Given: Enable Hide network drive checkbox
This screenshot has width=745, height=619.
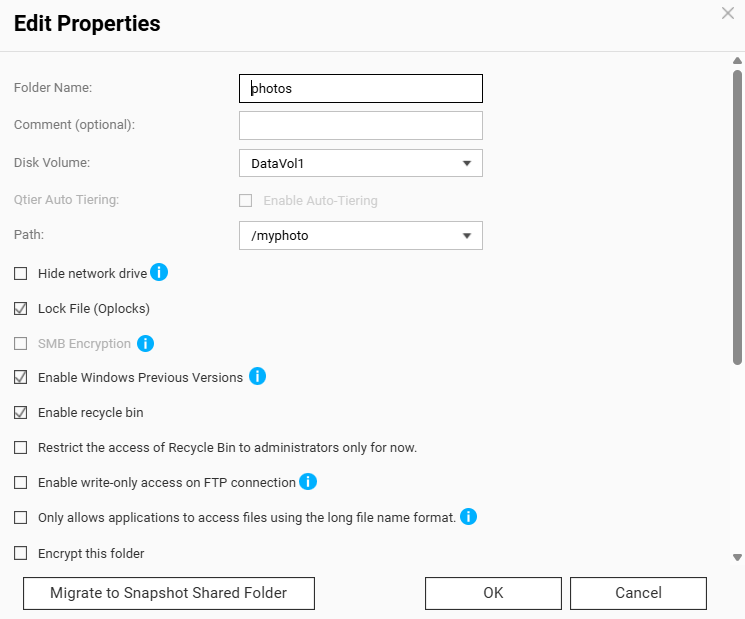Looking at the screenshot, I should point(21,273).
